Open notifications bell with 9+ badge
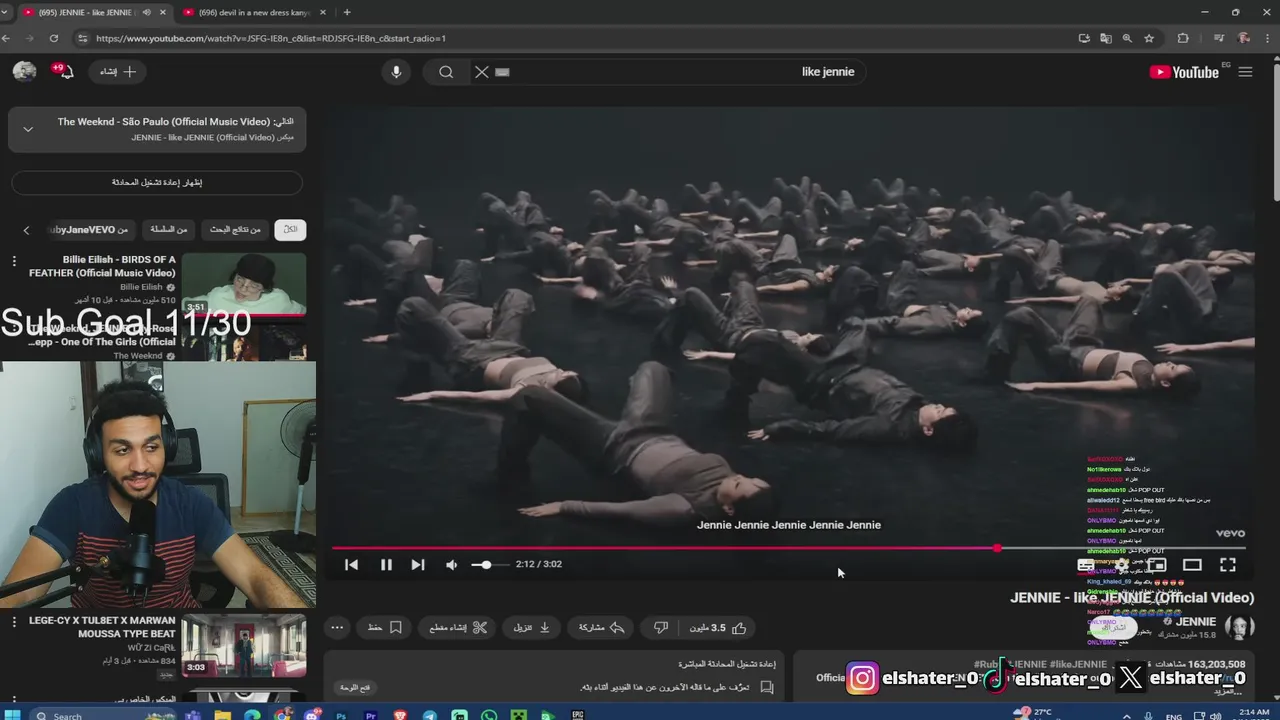 click(x=65, y=72)
